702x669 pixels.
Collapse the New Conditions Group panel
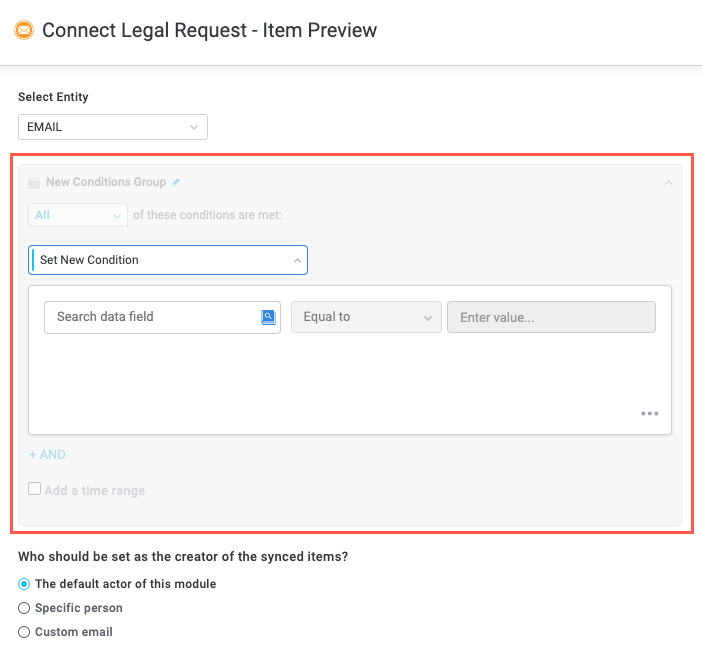point(668,183)
